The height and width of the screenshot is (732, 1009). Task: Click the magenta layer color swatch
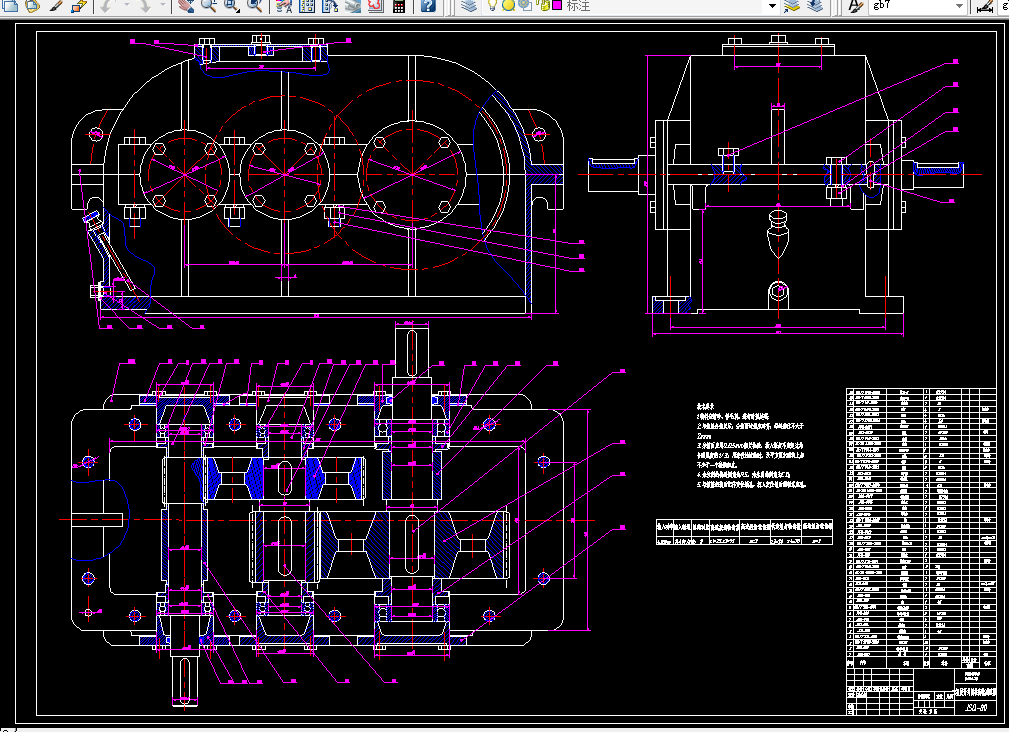555,6
